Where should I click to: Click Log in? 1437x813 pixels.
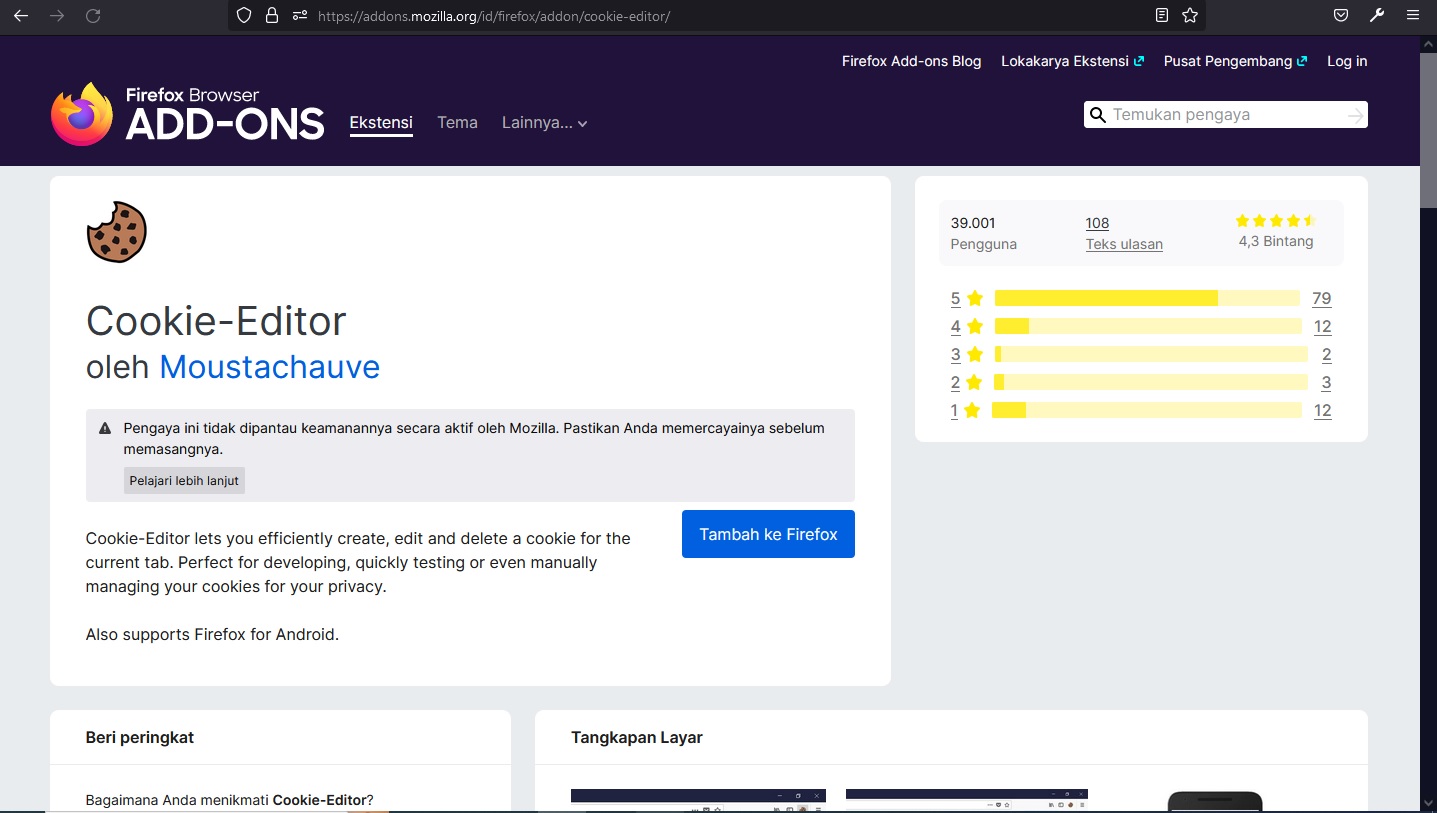tap(1347, 61)
